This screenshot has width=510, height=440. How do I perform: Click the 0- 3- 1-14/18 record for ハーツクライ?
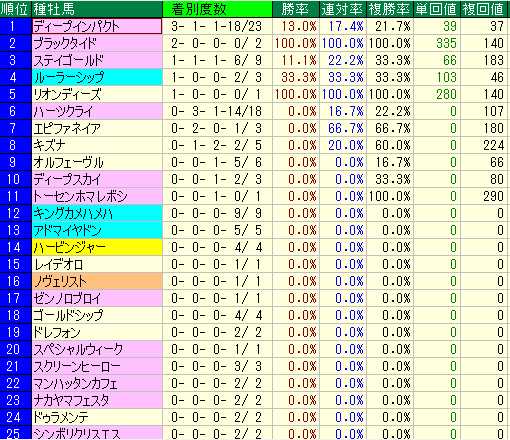pyautogui.click(x=217, y=111)
